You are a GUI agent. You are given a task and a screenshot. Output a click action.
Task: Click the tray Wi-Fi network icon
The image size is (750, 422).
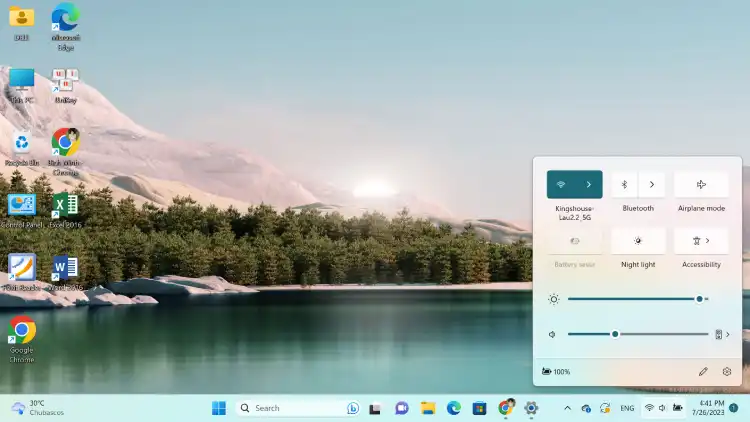click(x=649, y=408)
